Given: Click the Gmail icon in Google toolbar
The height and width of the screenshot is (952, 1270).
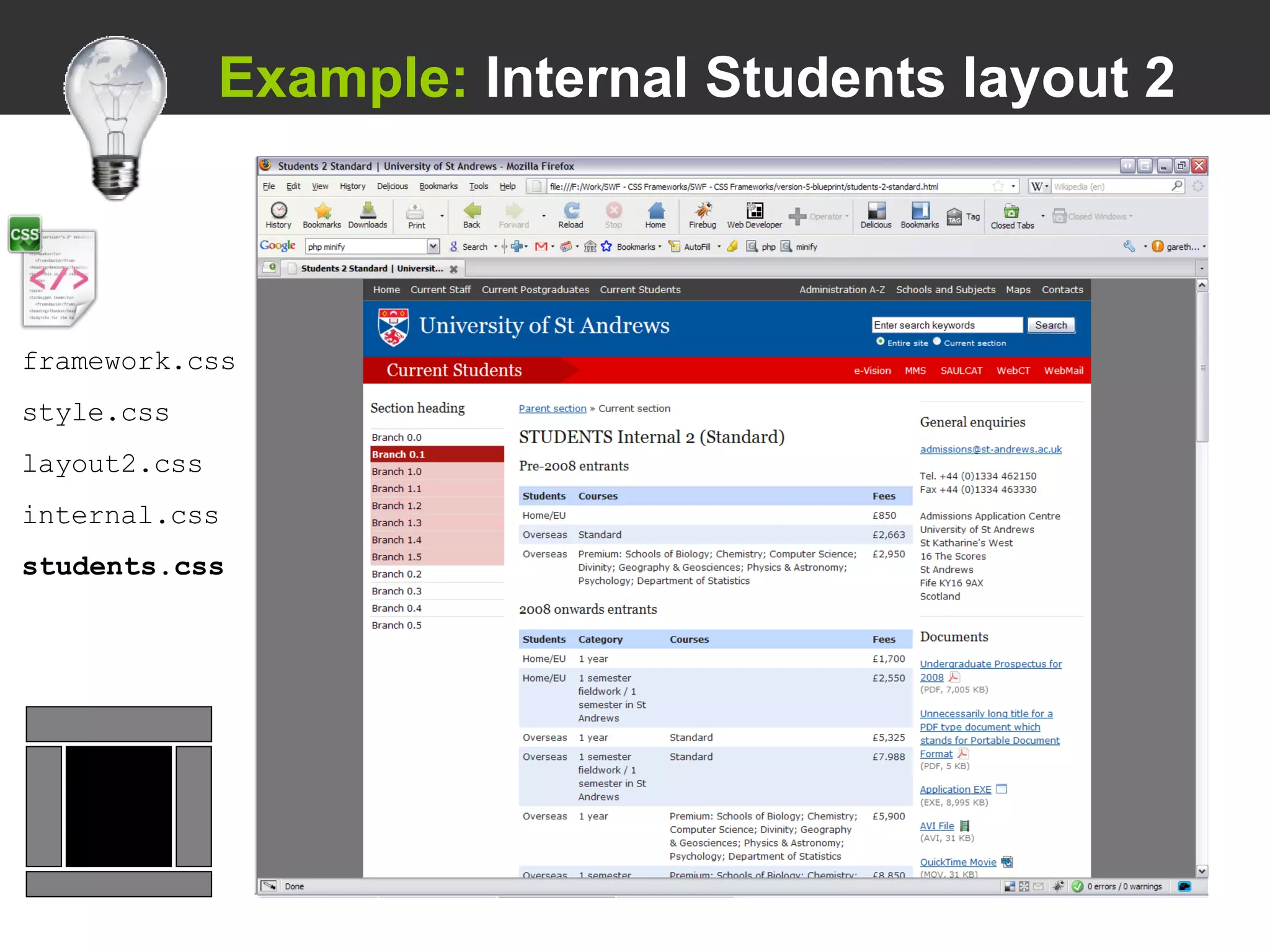Looking at the screenshot, I should 541,247.
